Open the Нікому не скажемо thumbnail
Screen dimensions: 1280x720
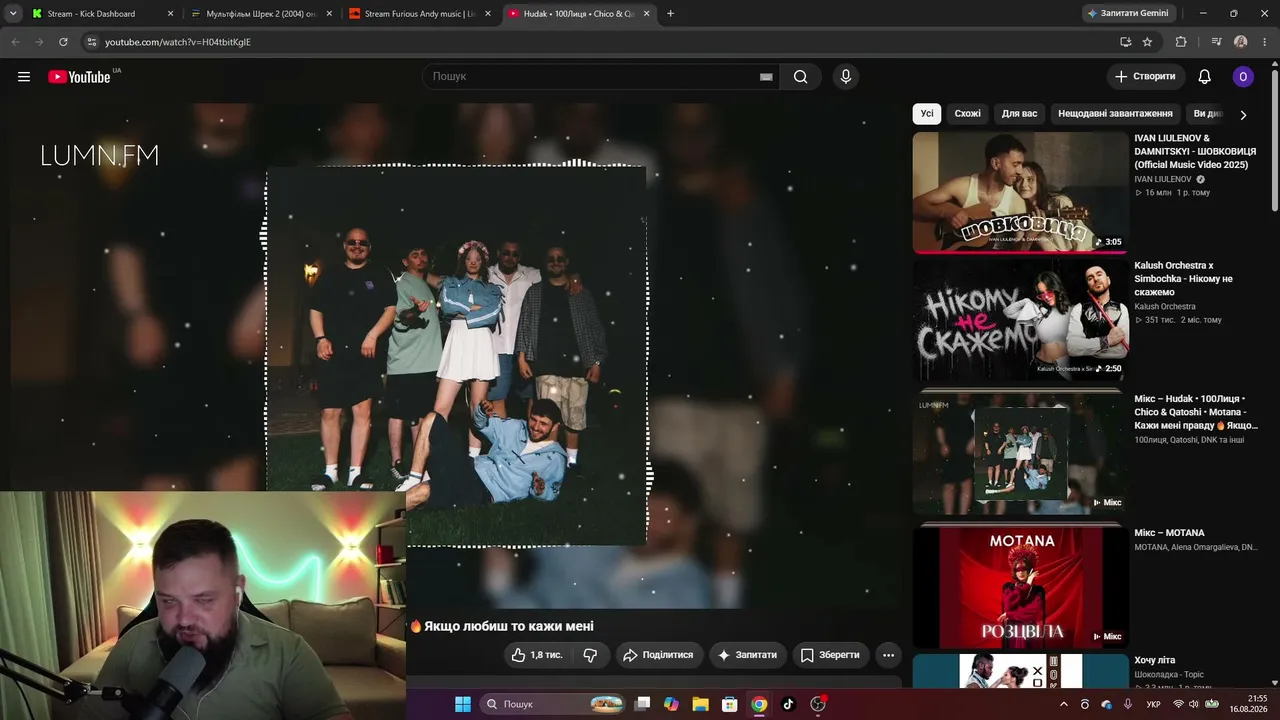pyautogui.click(x=1020, y=320)
